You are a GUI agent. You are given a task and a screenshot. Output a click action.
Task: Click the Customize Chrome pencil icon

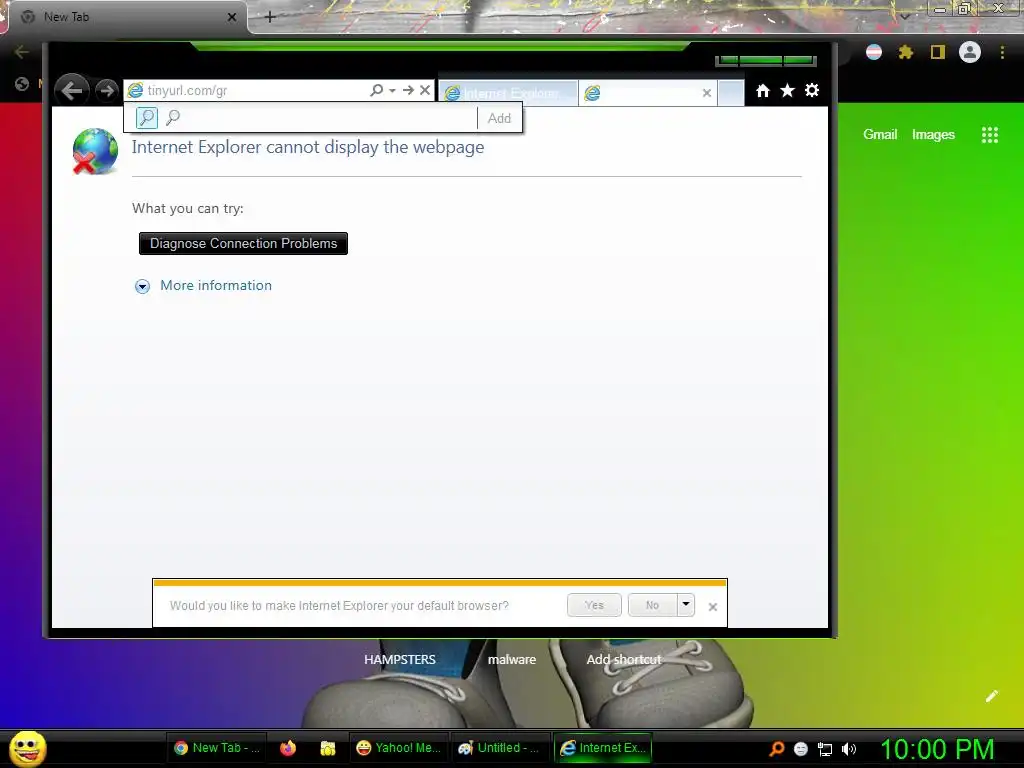pyautogui.click(x=992, y=696)
